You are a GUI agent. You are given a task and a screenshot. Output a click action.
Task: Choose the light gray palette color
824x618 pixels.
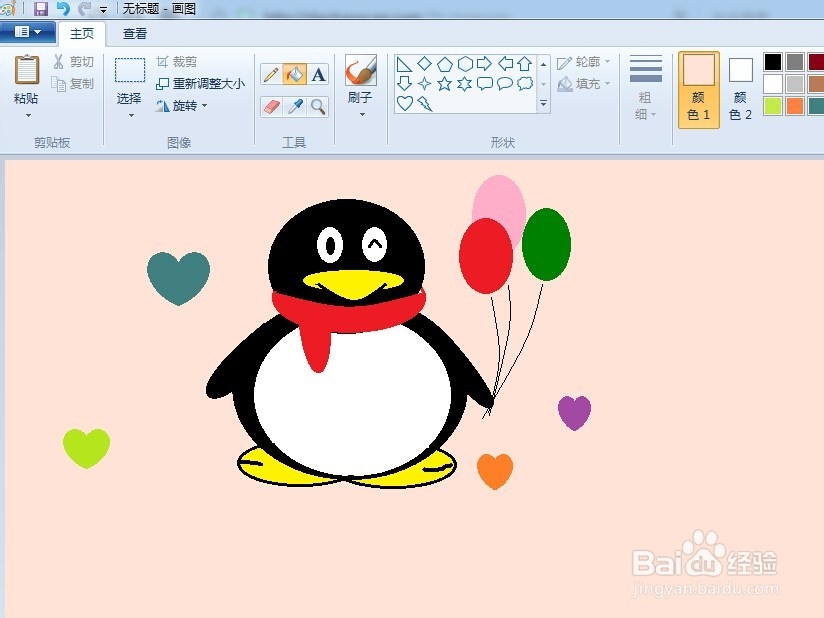(795, 84)
